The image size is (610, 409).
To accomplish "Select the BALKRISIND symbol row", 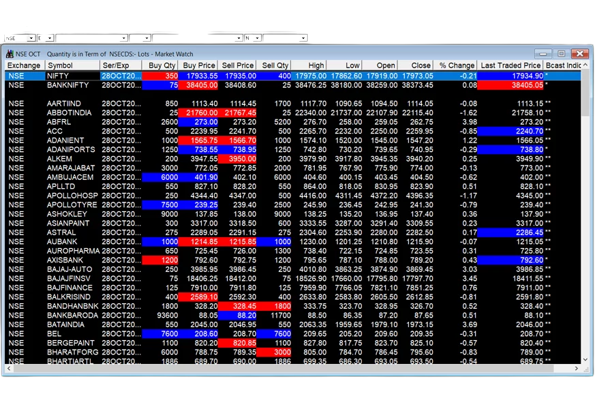I will coord(293,297).
